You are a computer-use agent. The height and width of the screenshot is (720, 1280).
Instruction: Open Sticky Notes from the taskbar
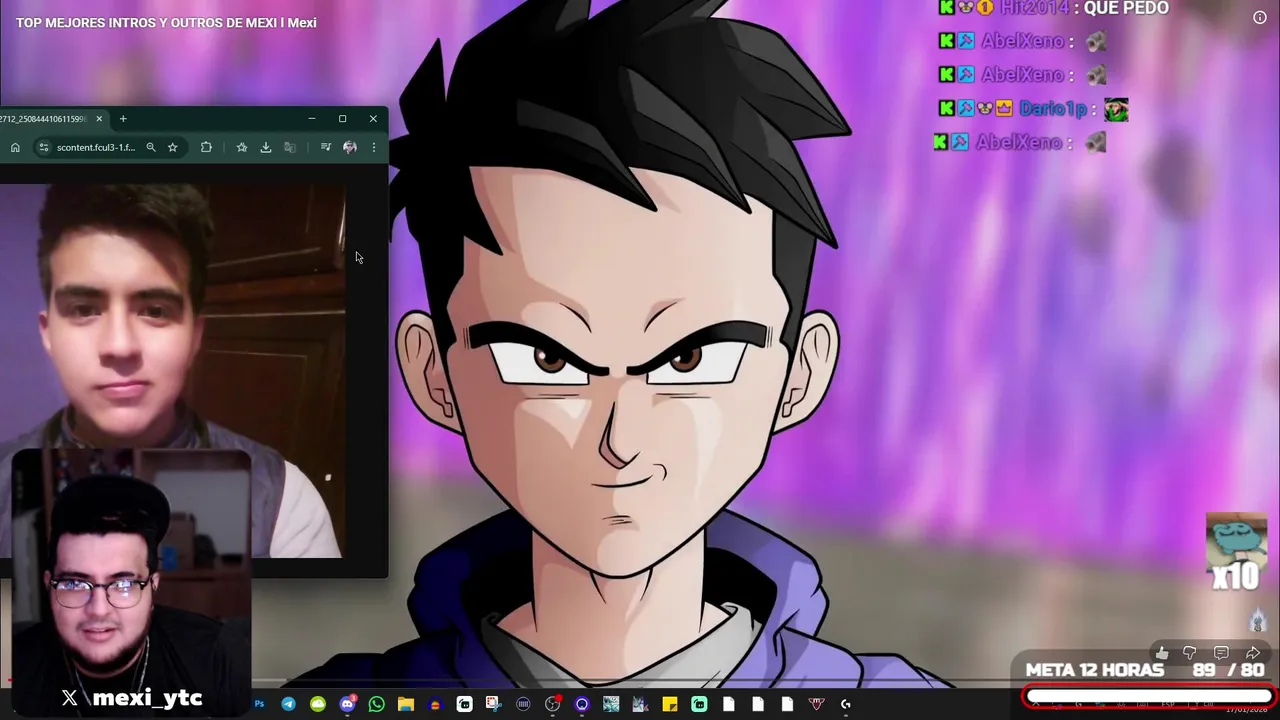pos(669,704)
